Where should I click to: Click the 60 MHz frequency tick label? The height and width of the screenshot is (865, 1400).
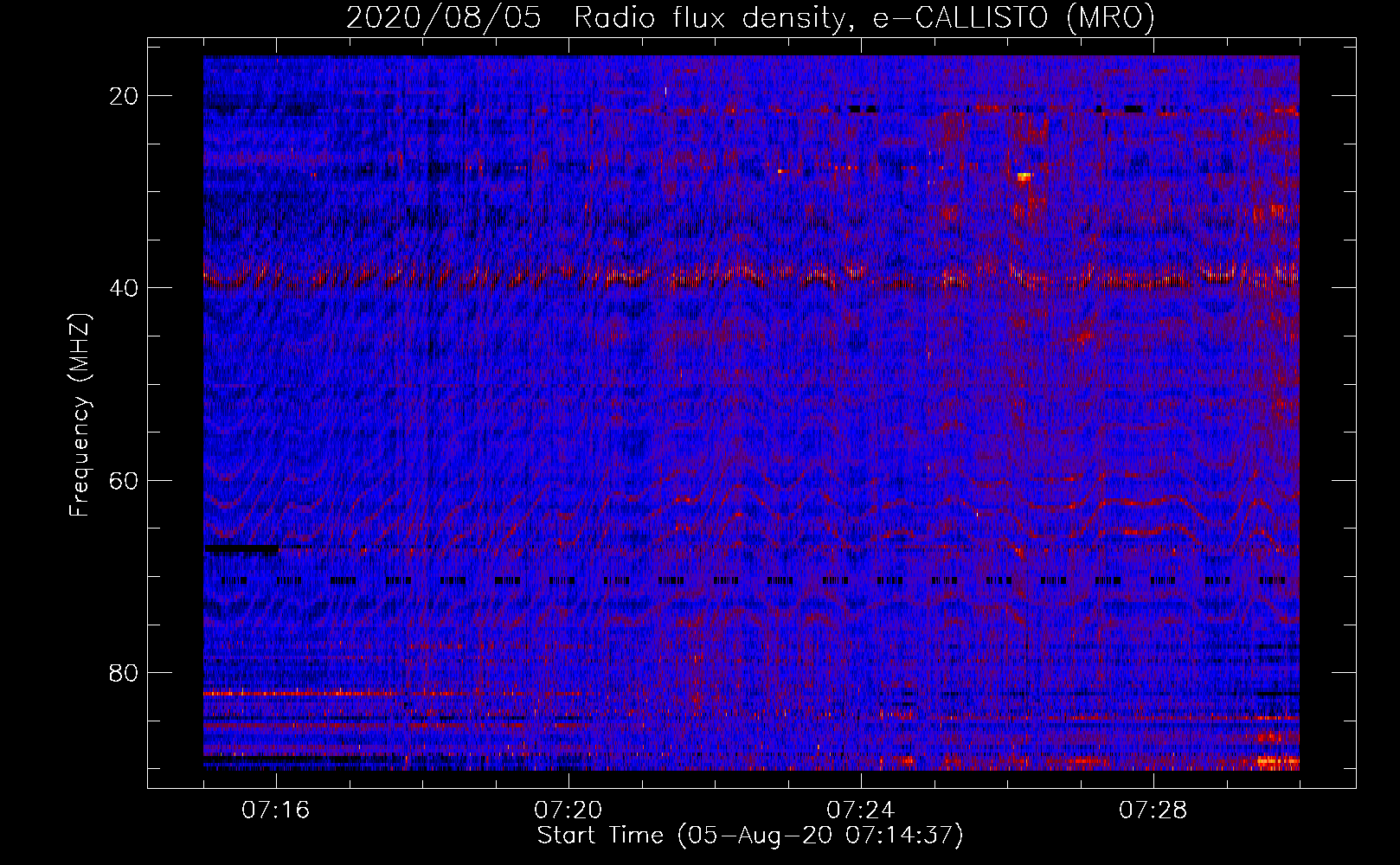(x=125, y=479)
